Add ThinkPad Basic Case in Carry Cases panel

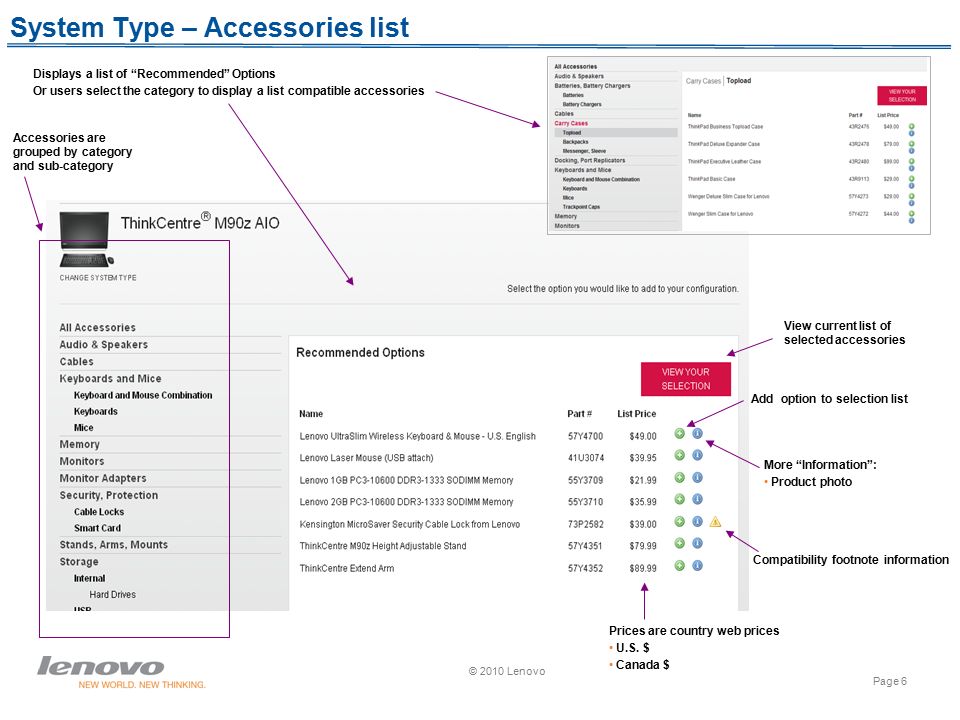pos(912,179)
